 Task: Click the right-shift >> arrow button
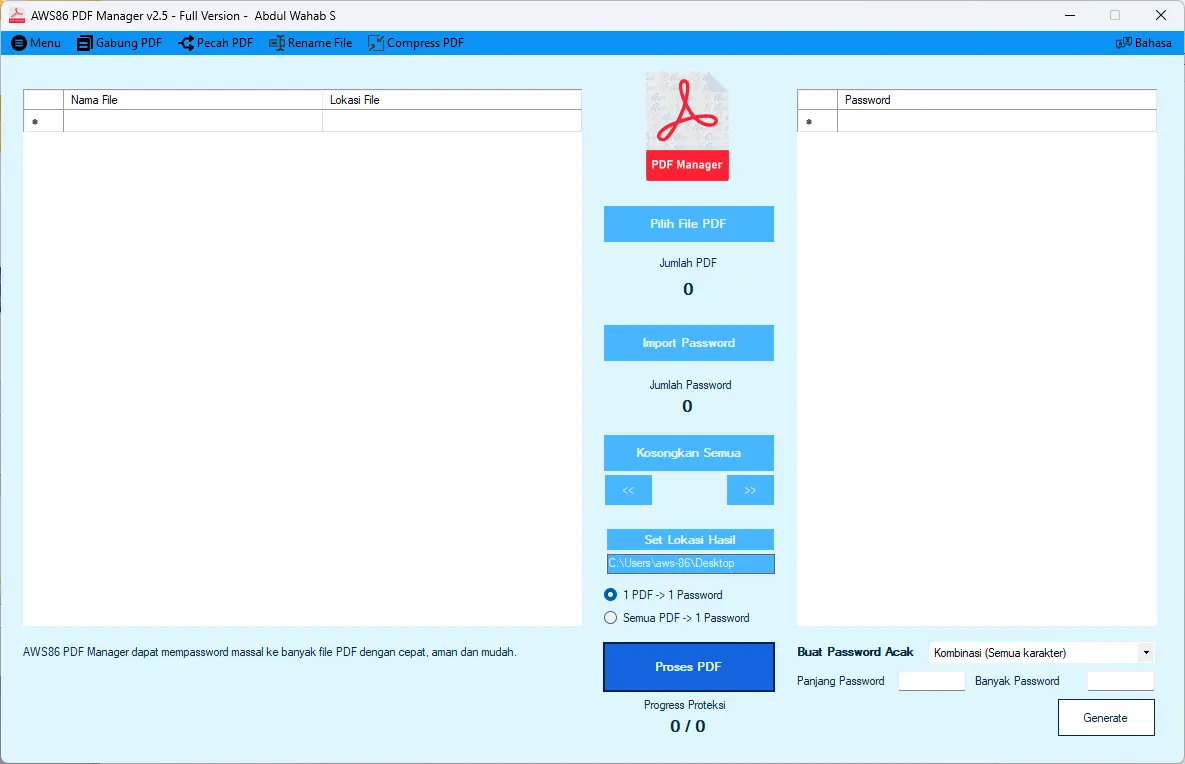(x=750, y=490)
